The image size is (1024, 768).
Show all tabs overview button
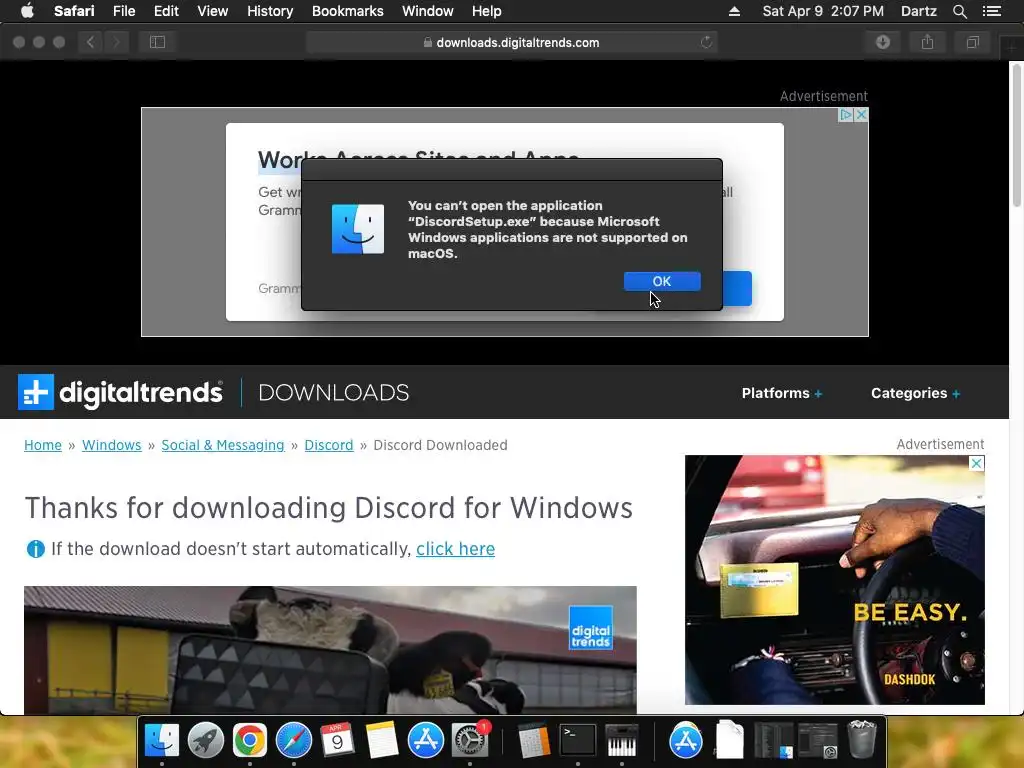point(972,42)
